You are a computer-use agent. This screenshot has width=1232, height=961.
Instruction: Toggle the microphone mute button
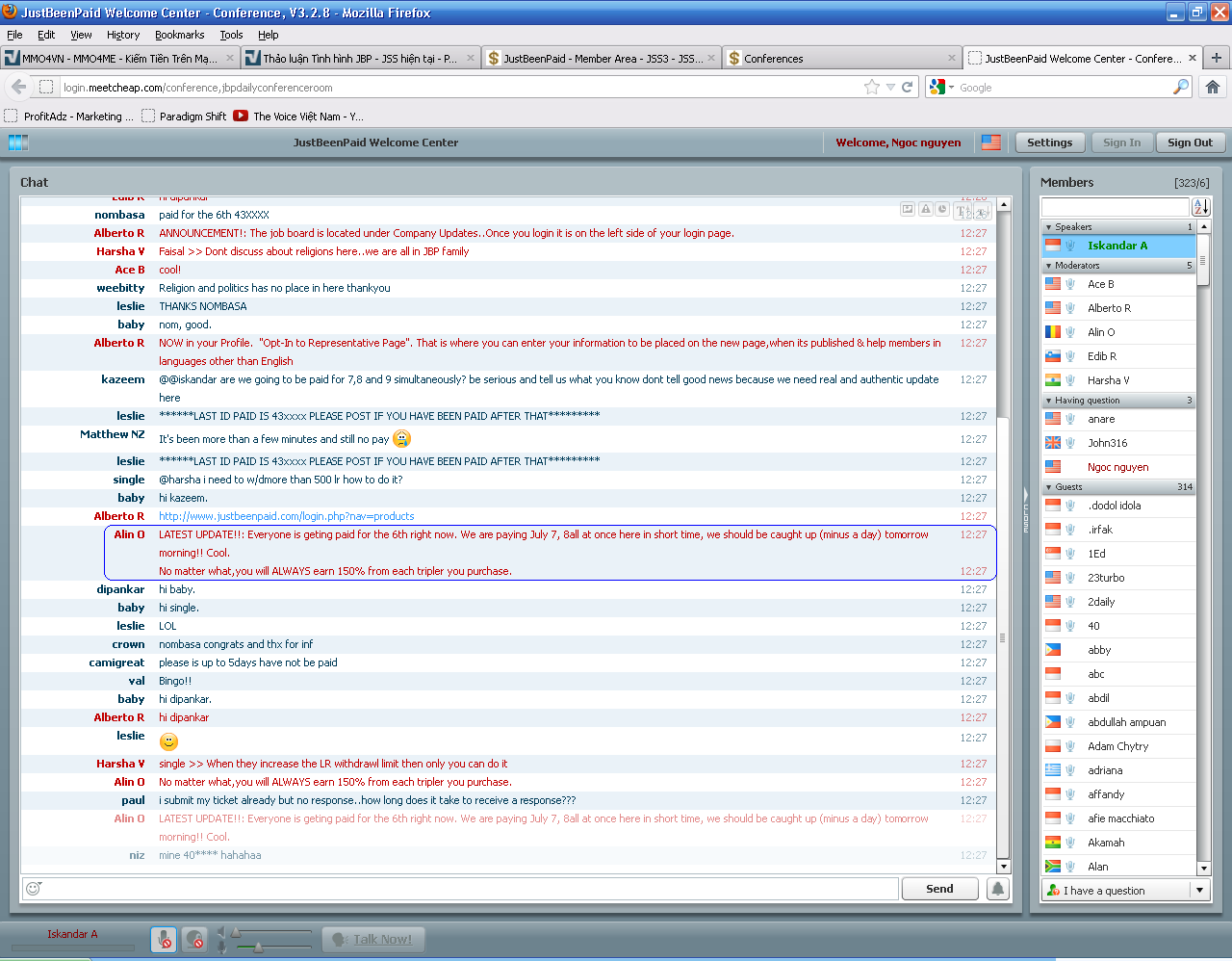click(x=164, y=939)
